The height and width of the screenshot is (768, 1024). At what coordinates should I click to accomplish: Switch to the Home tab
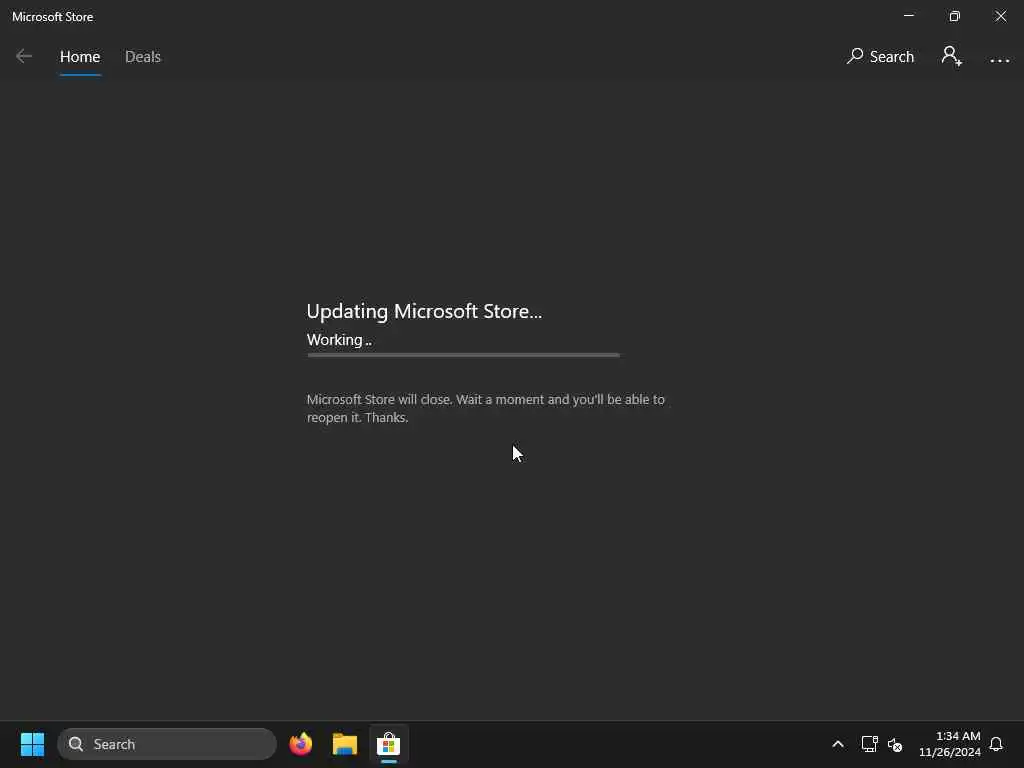80,57
